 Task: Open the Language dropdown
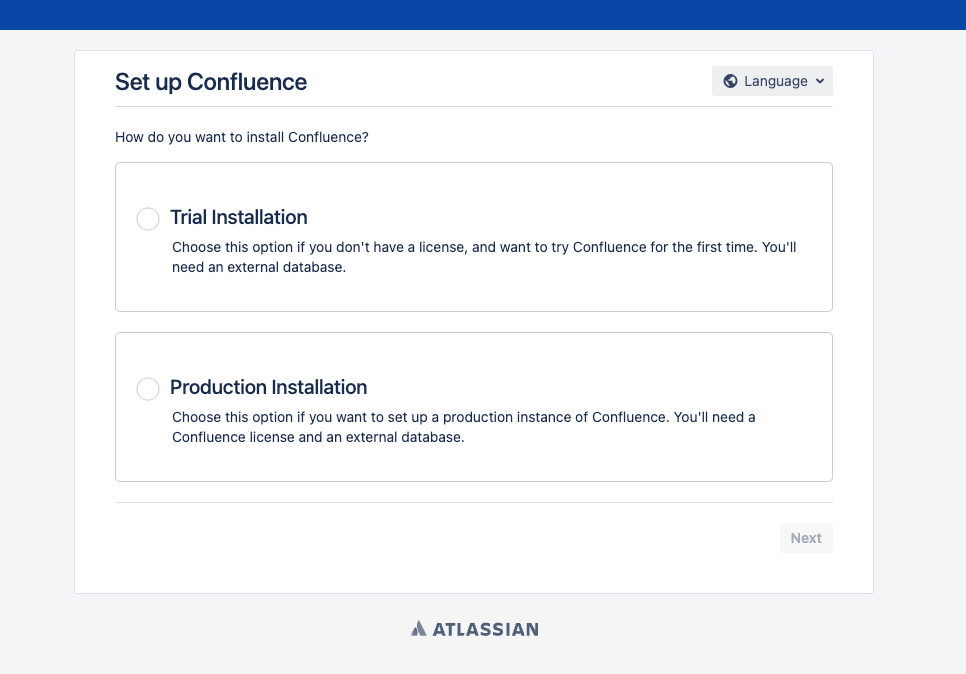click(772, 81)
